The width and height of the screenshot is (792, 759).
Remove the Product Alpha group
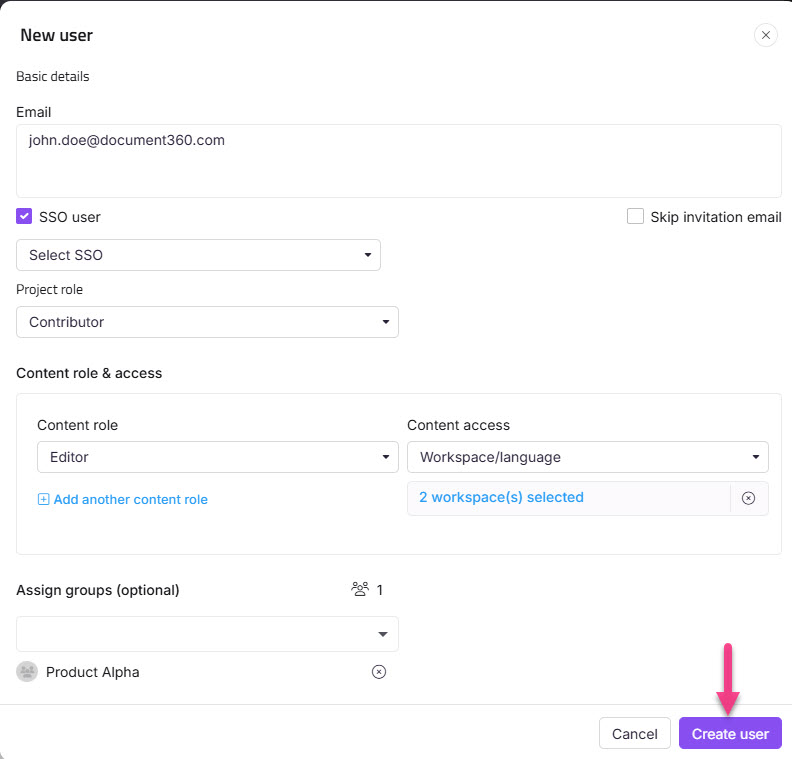click(x=378, y=672)
